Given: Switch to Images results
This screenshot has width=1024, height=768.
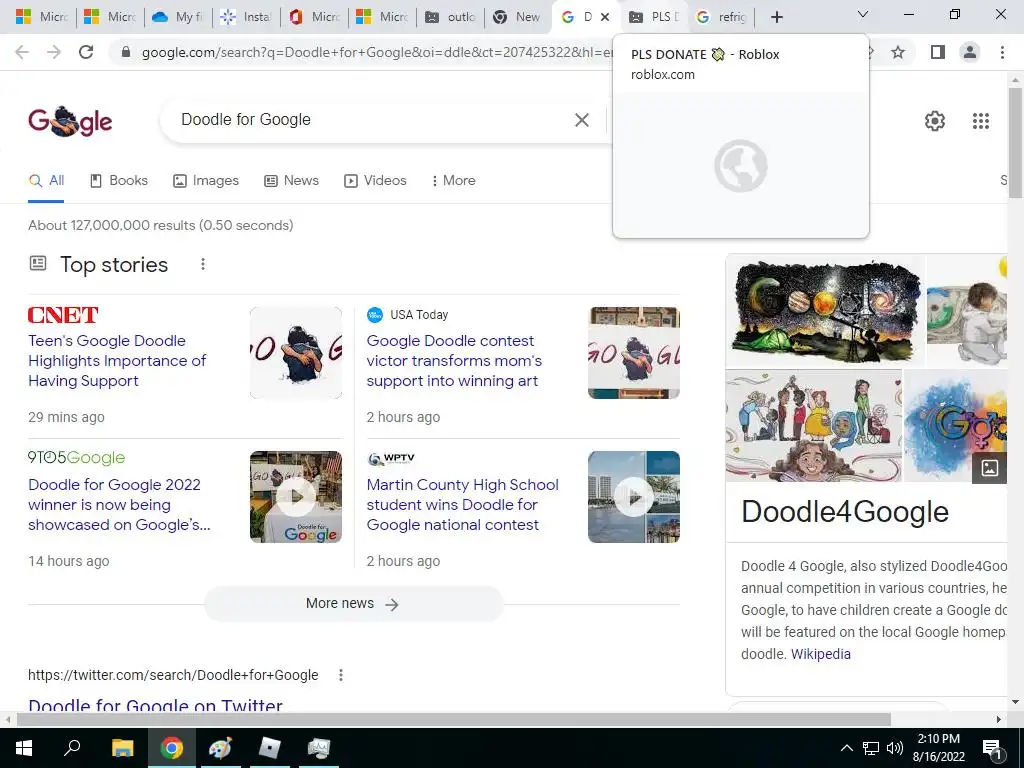Looking at the screenshot, I should [206, 181].
